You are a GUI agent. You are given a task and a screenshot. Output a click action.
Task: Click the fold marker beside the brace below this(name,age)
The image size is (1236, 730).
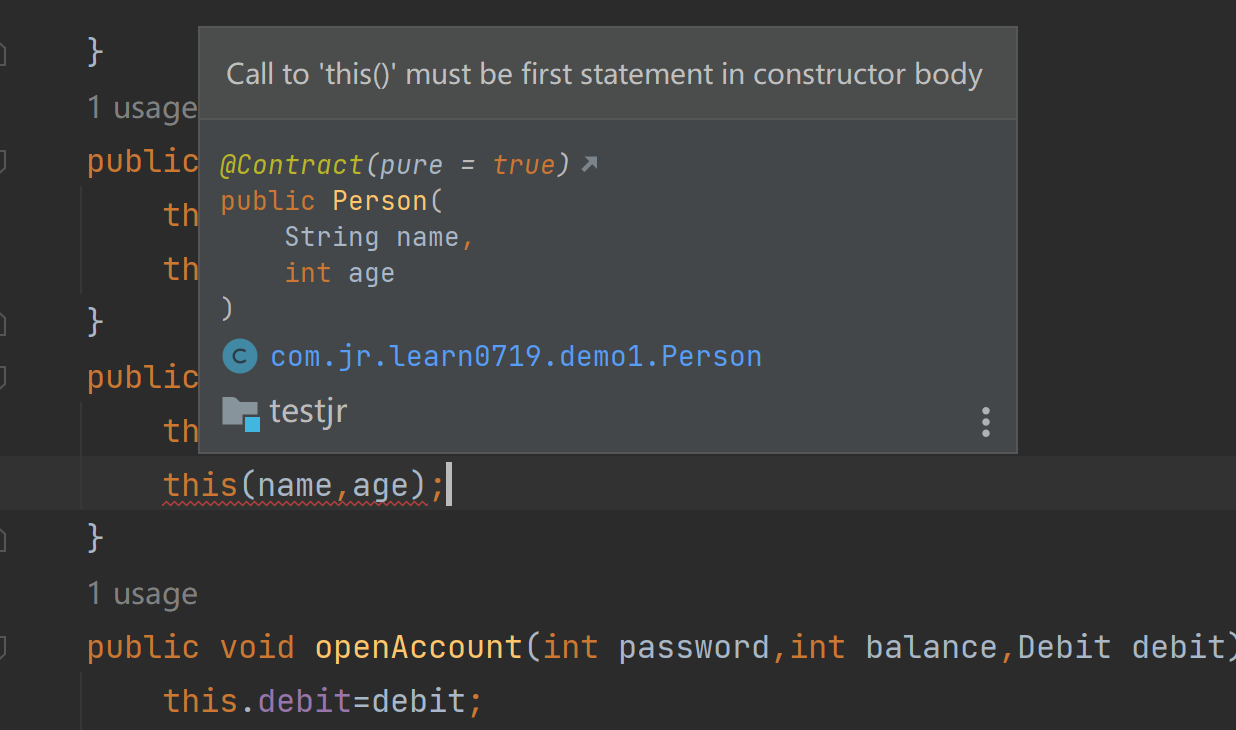click(3, 539)
